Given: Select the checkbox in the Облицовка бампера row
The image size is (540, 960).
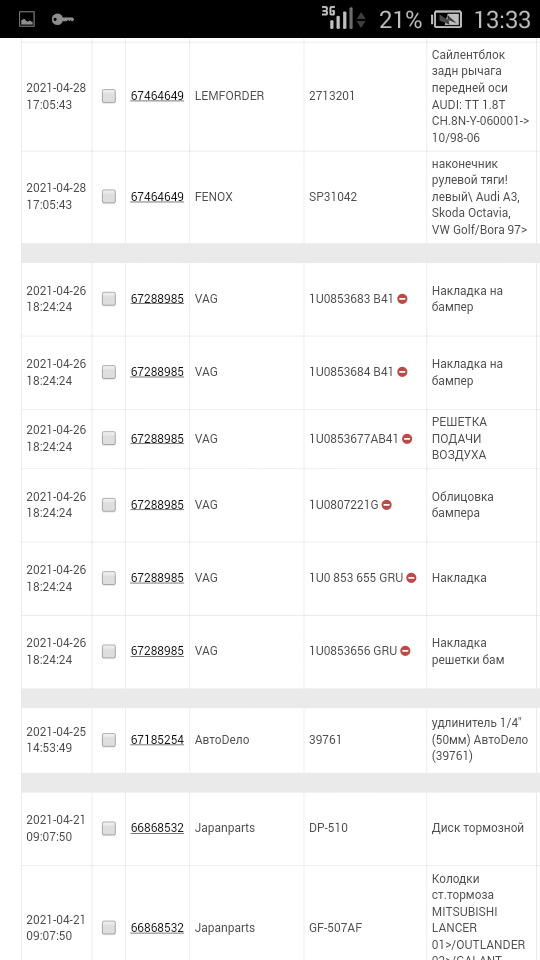Looking at the screenshot, I should (x=109, y=505).
